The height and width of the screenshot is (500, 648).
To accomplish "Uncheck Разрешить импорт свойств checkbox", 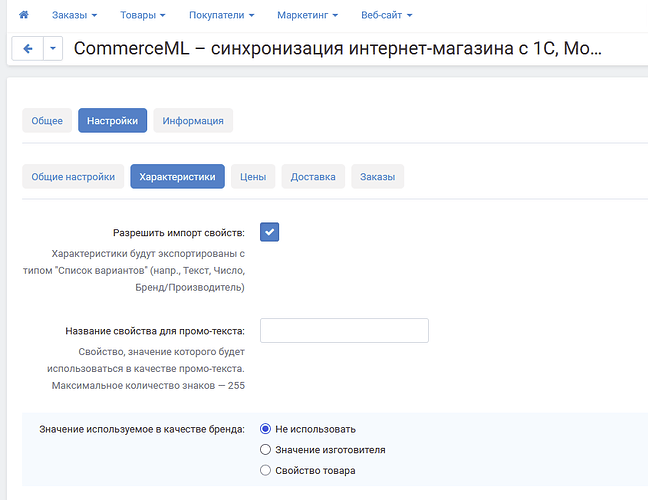I will pos(269,232).
